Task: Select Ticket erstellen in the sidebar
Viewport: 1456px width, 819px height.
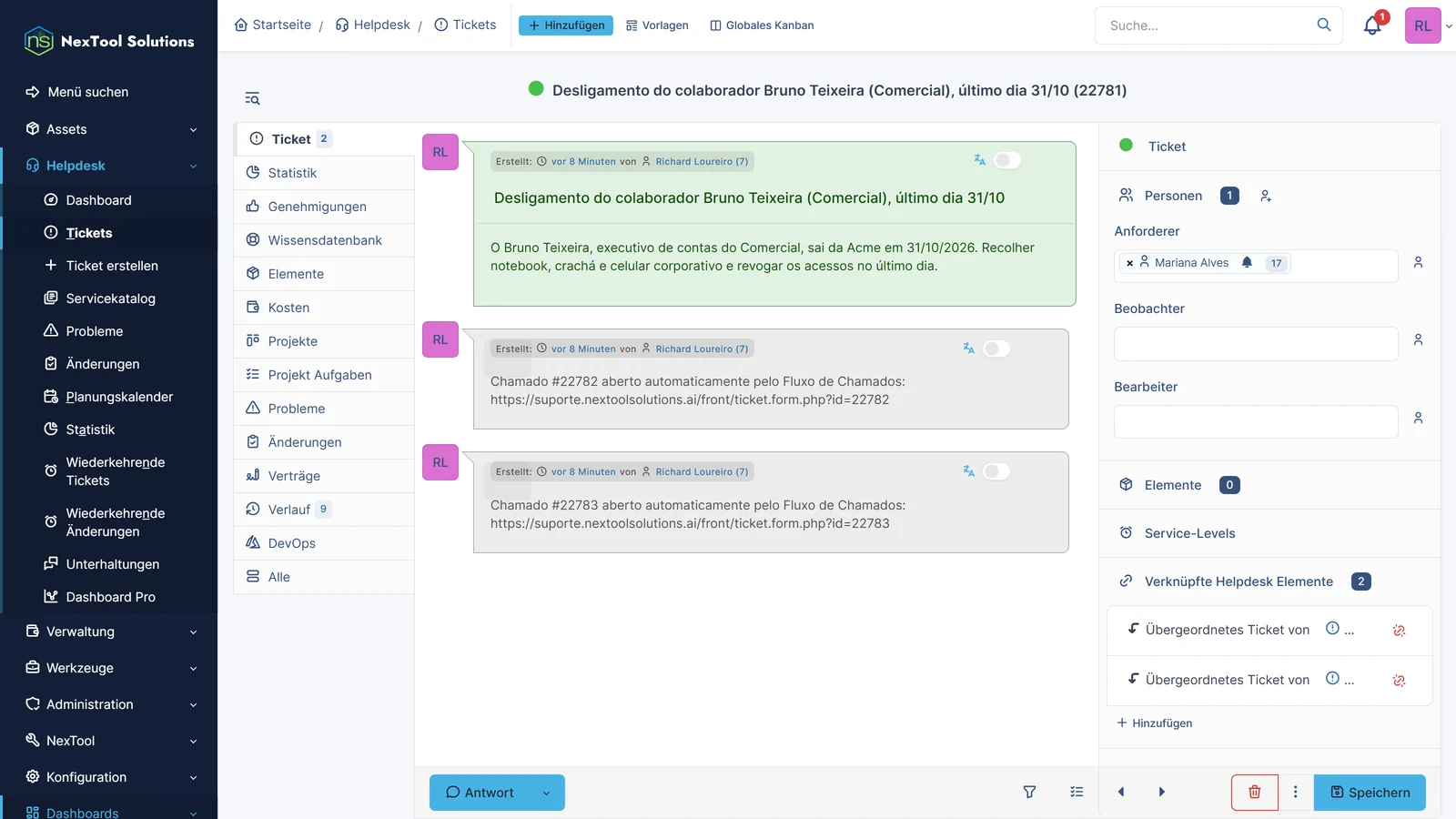Action: tap(111, 266)
